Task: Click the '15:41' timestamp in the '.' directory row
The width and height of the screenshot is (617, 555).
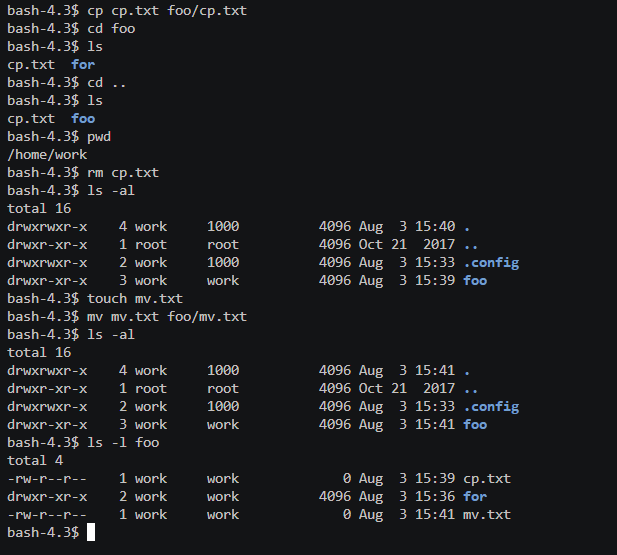Action: point(435,371)
